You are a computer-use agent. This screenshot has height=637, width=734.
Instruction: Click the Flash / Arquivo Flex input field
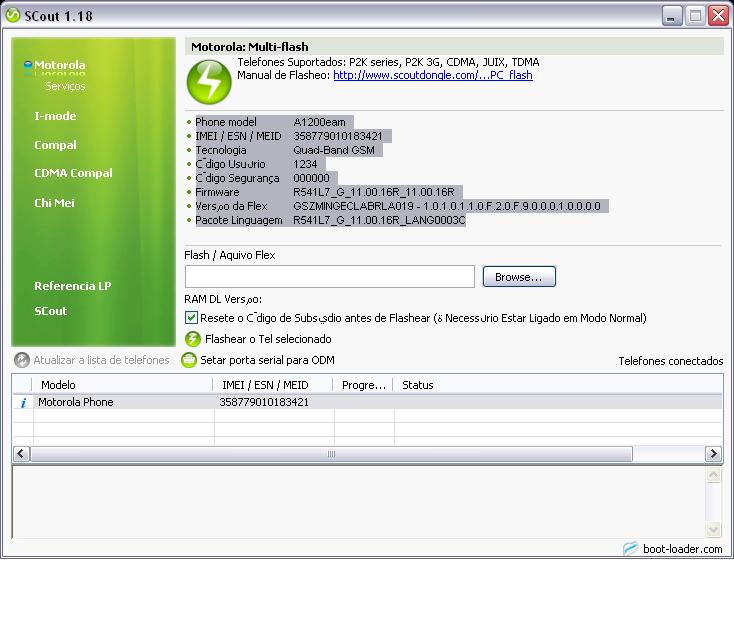[330, 277]
